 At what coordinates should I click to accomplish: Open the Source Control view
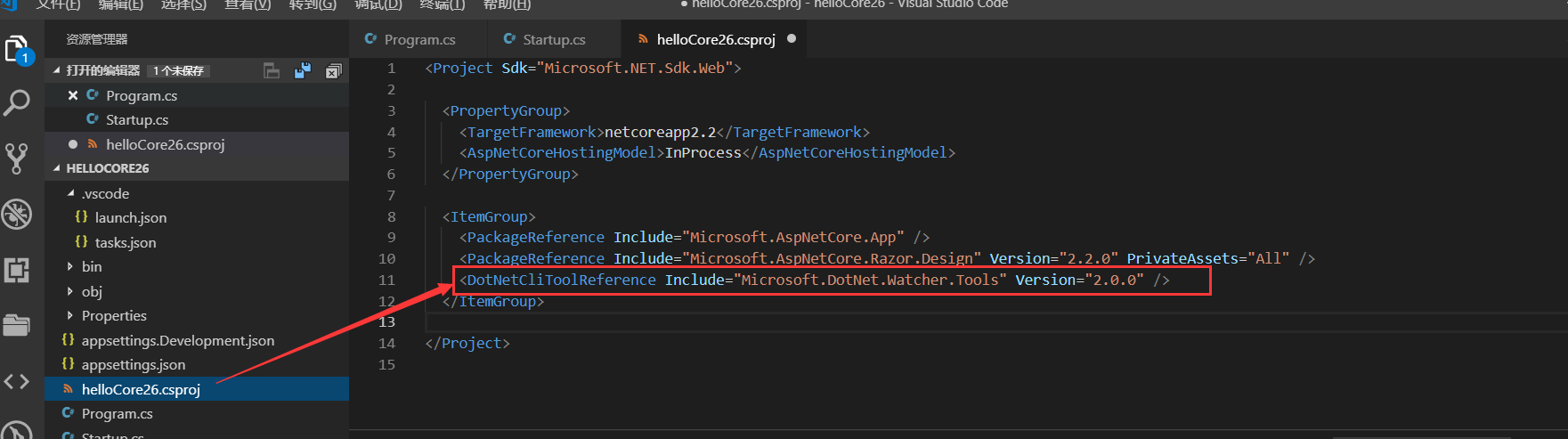[x=17, y=159]
